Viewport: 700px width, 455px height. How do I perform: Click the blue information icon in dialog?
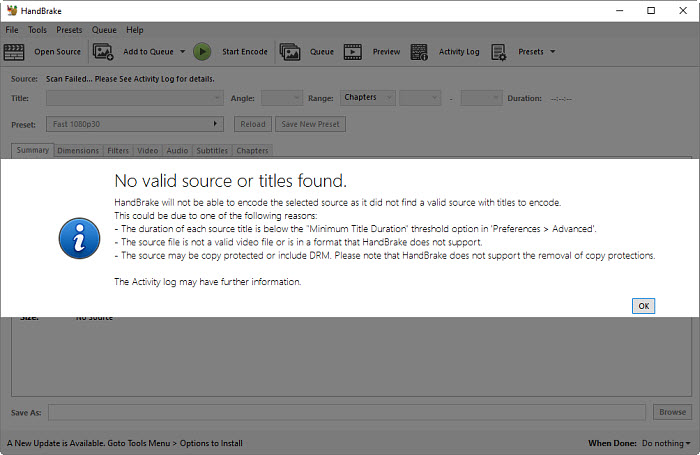(x=79, y=238)
